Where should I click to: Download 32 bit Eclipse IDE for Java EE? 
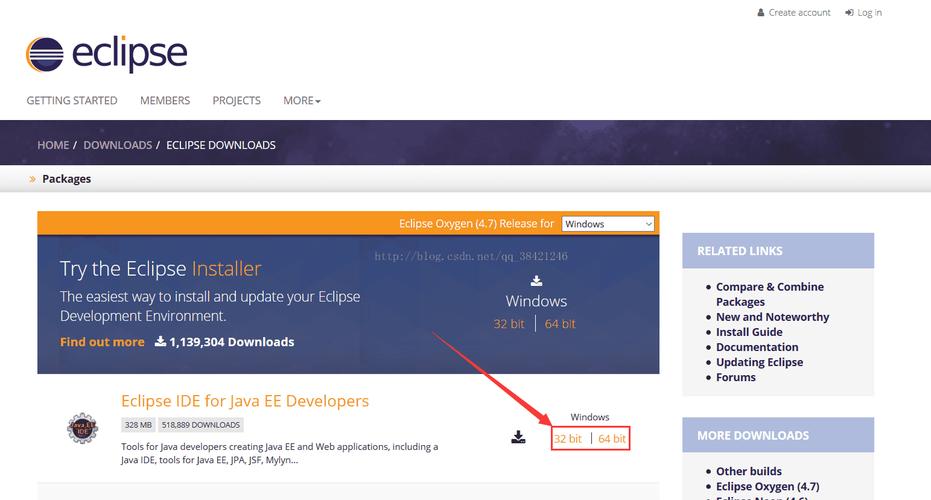coord(567,439)
